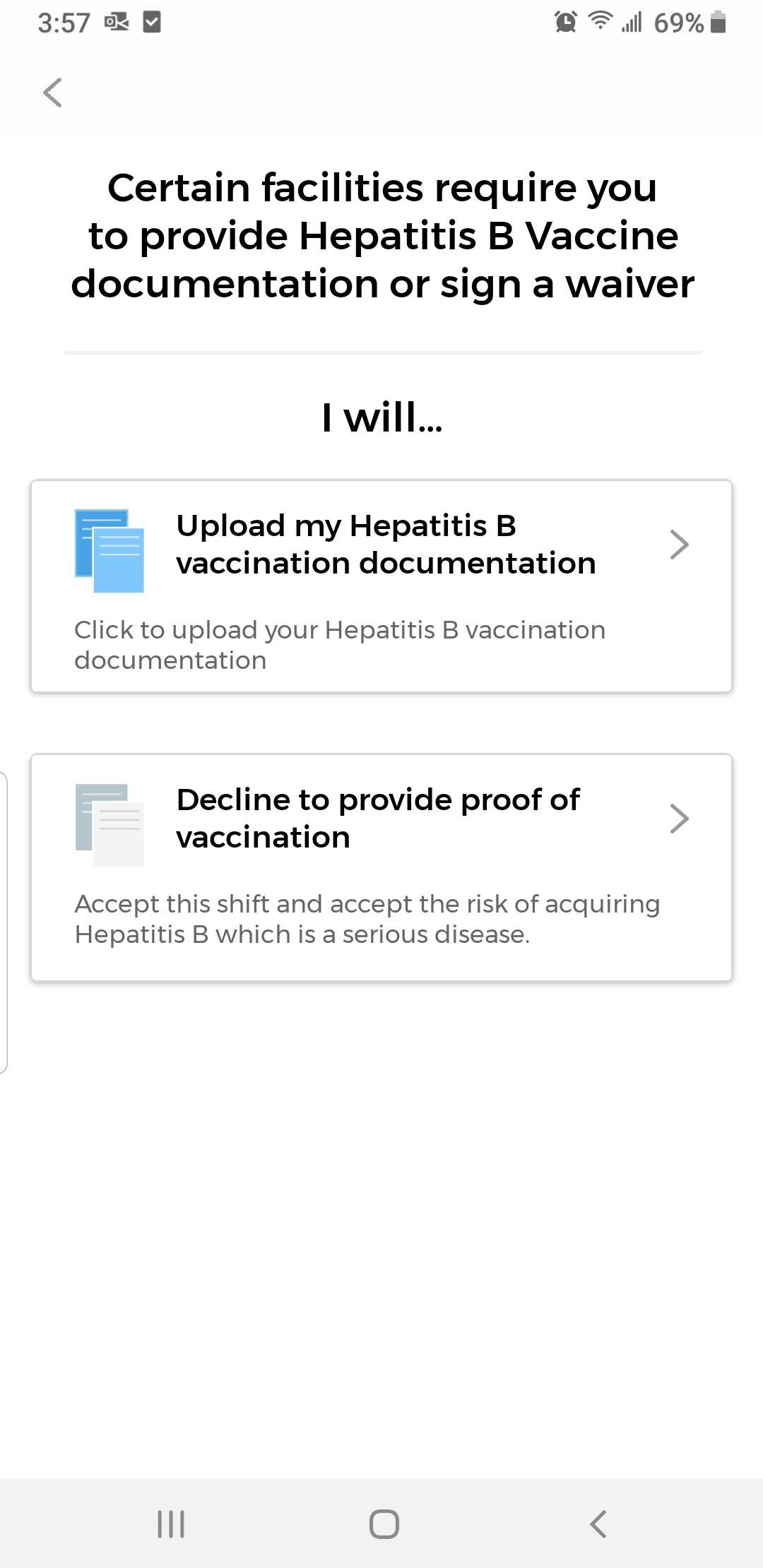The height and width of the screenshot is (1568, 763).
Task: Tap the Outlook notification icon
Action: (x=117, y=23)
